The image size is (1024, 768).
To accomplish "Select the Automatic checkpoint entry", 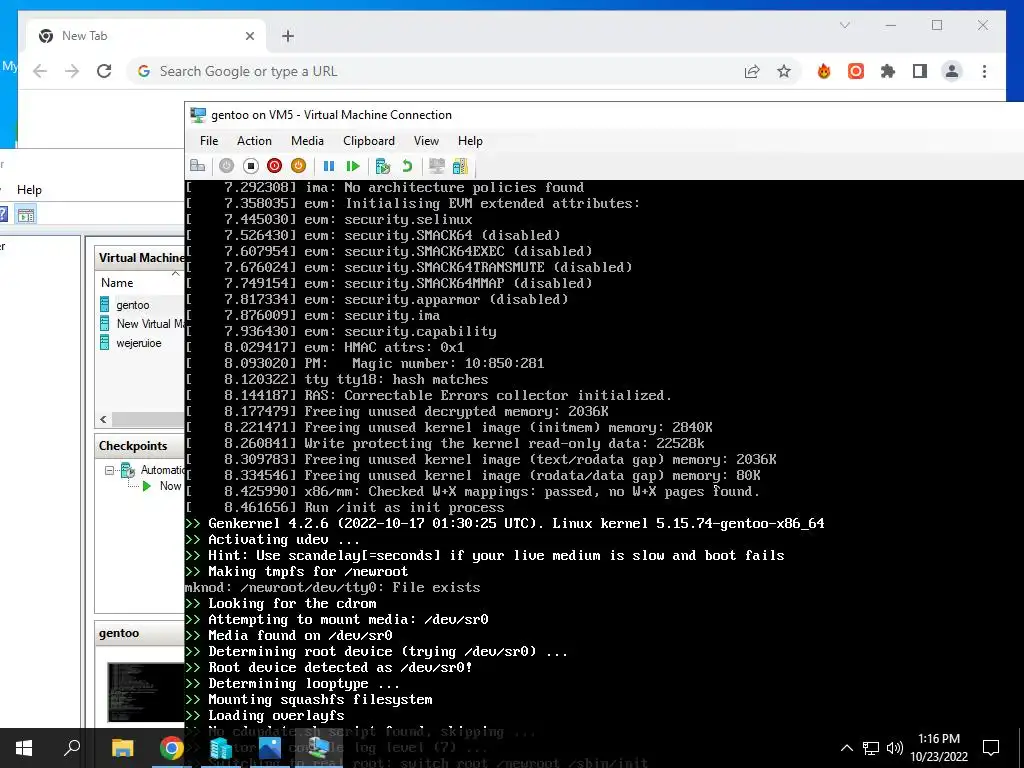I will pos(163,470).
